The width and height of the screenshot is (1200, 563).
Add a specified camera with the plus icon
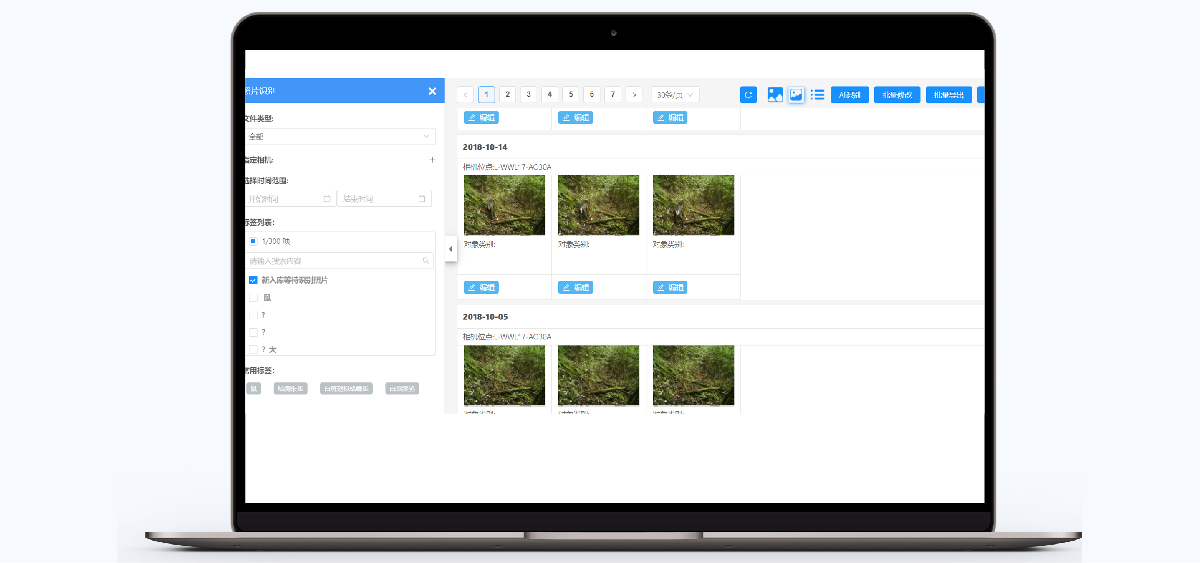coord(432,160)
